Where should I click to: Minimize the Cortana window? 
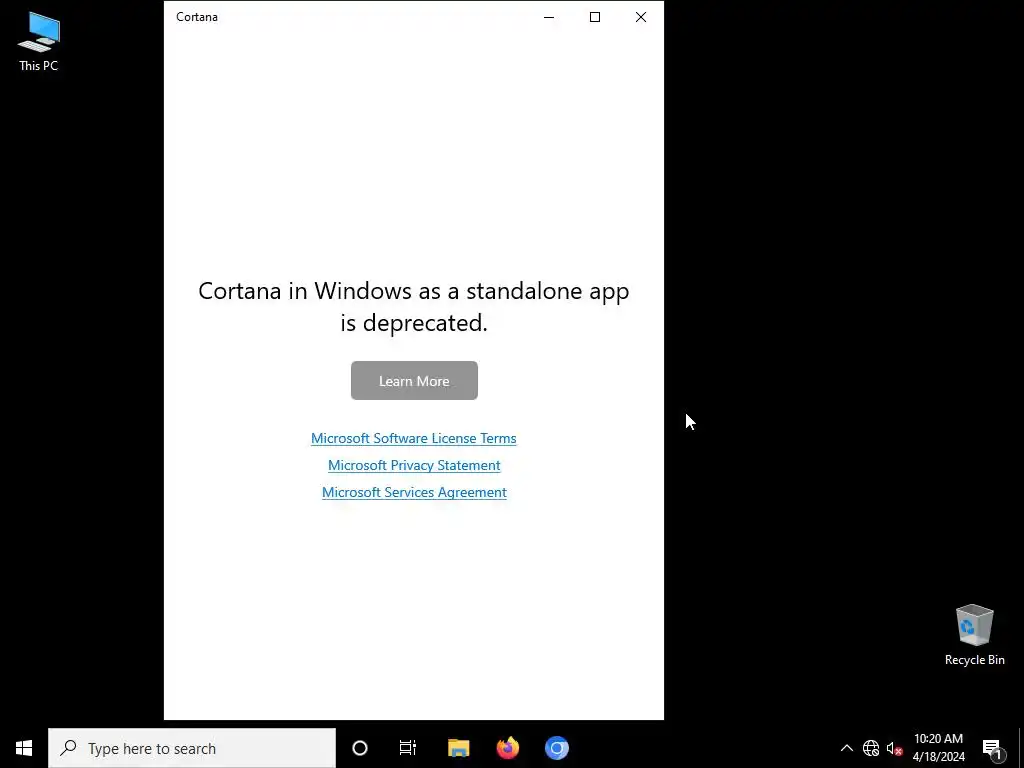tap(549, 17)
